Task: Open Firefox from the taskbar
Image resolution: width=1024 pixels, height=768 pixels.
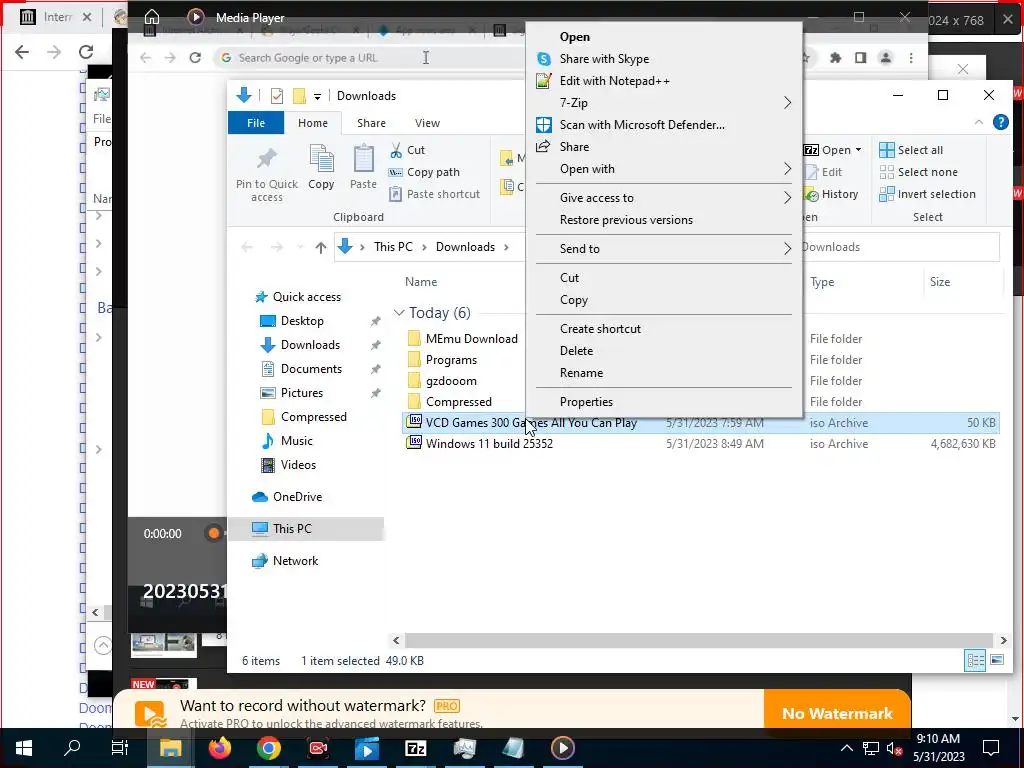Action: tap(220, 748)
